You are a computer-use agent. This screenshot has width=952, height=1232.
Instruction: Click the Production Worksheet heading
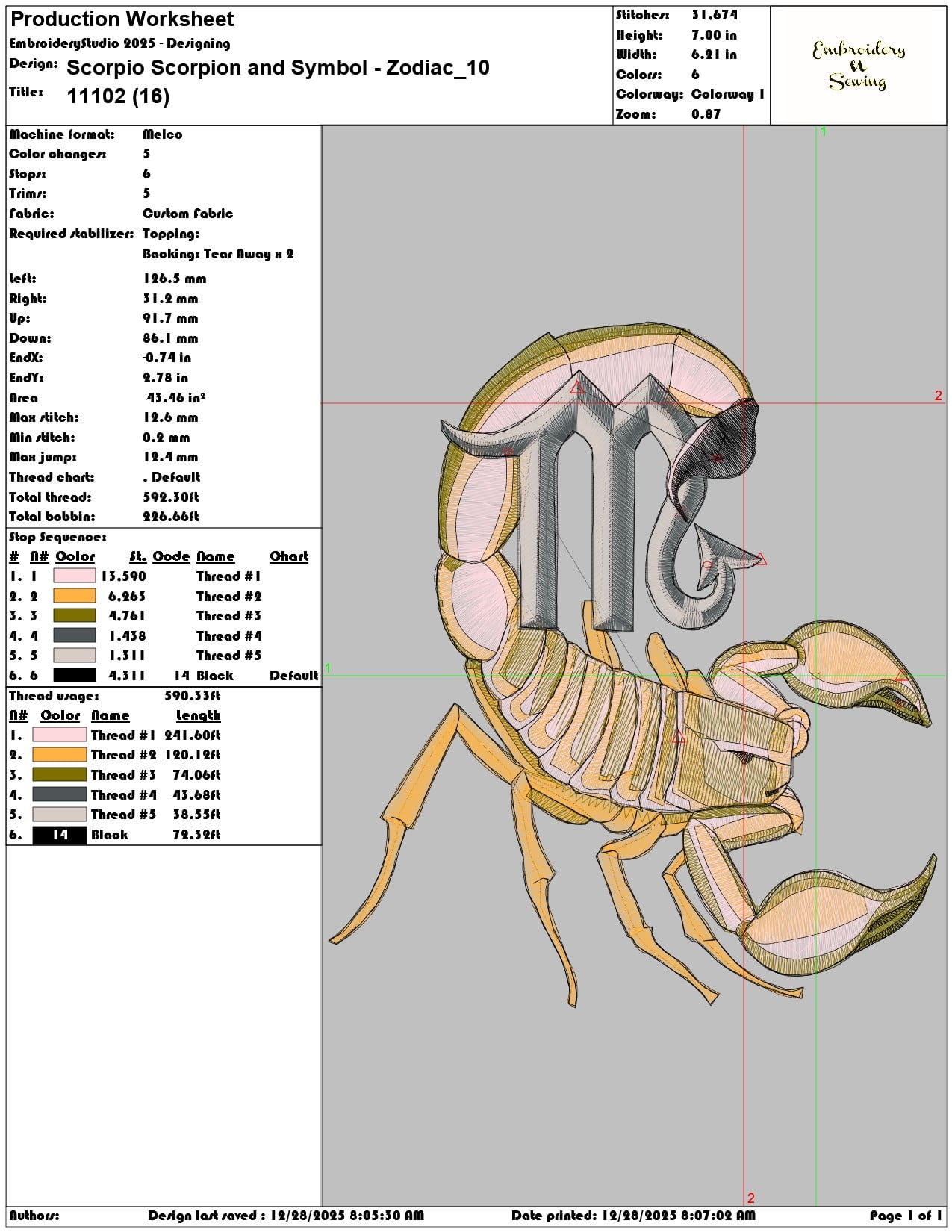pyautogui.click(x=122, y=19)
